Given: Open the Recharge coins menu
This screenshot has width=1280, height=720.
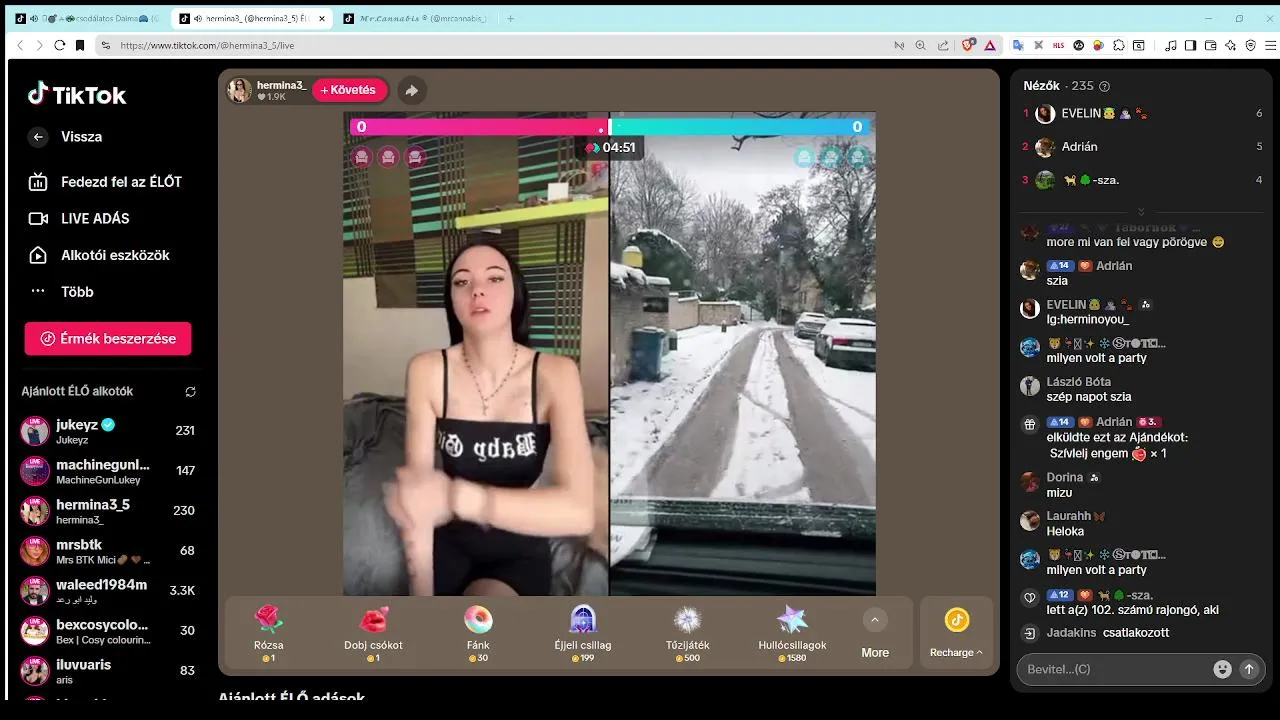Looking at the screenshot, I should (x=957, y=634).
